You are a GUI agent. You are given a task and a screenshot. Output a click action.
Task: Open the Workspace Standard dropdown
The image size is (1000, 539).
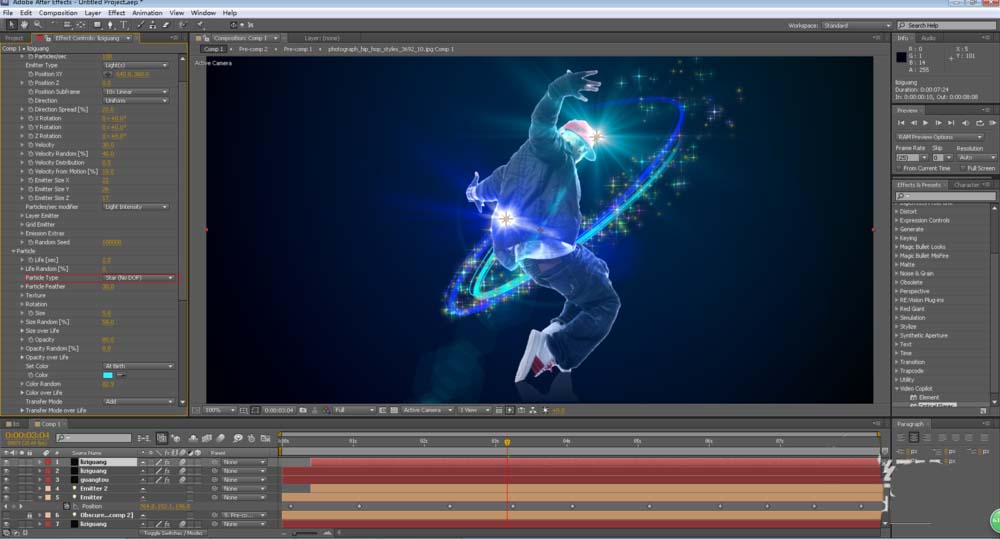coord(857,26)
